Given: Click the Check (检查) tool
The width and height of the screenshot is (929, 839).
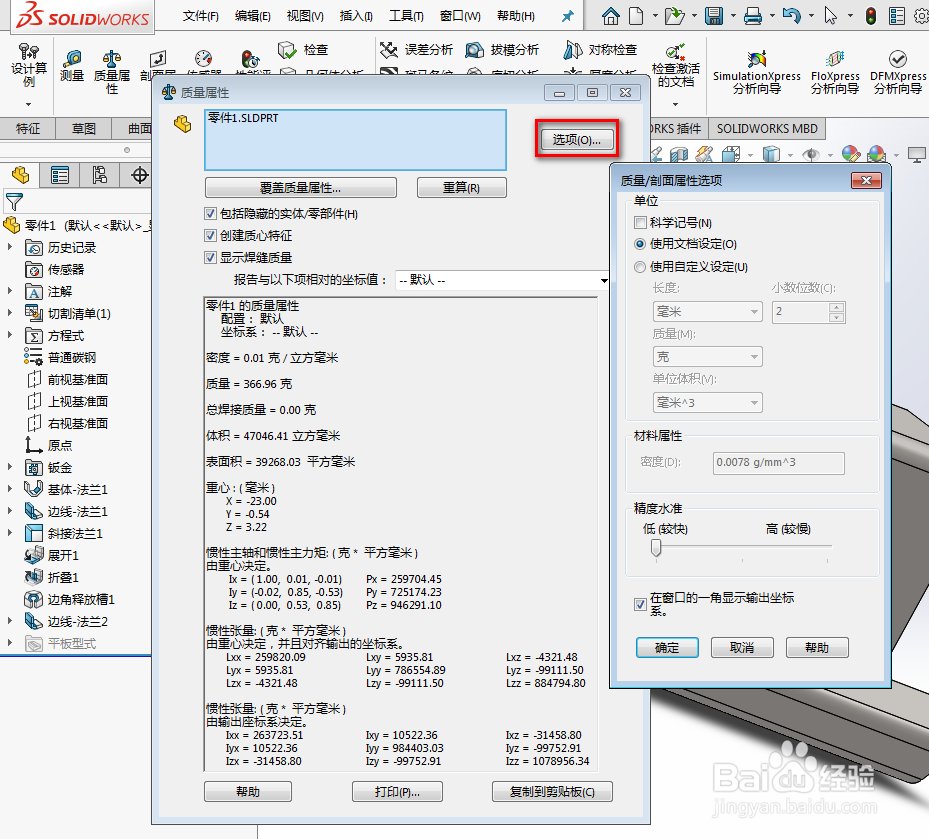Looking at the screenshot, I should (303, 50).
